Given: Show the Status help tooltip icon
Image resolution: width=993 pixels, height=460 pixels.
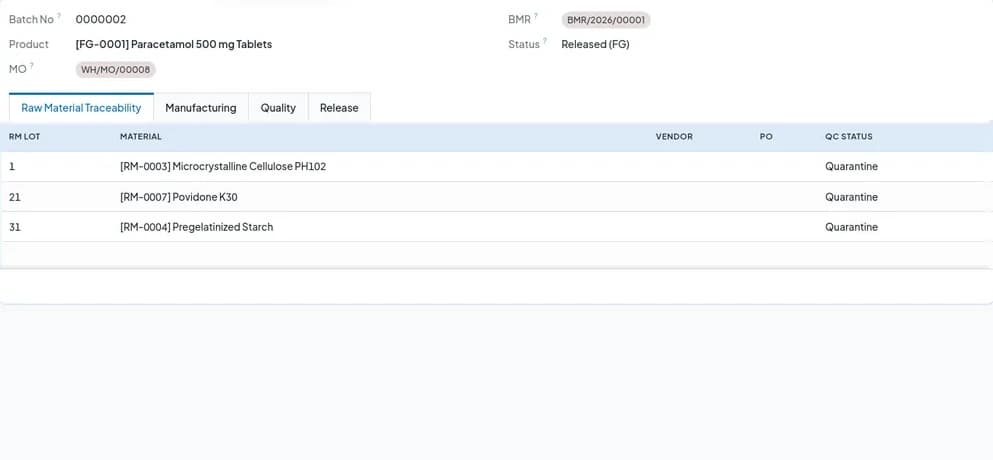Looking at the screenshot, I should 545,41.
